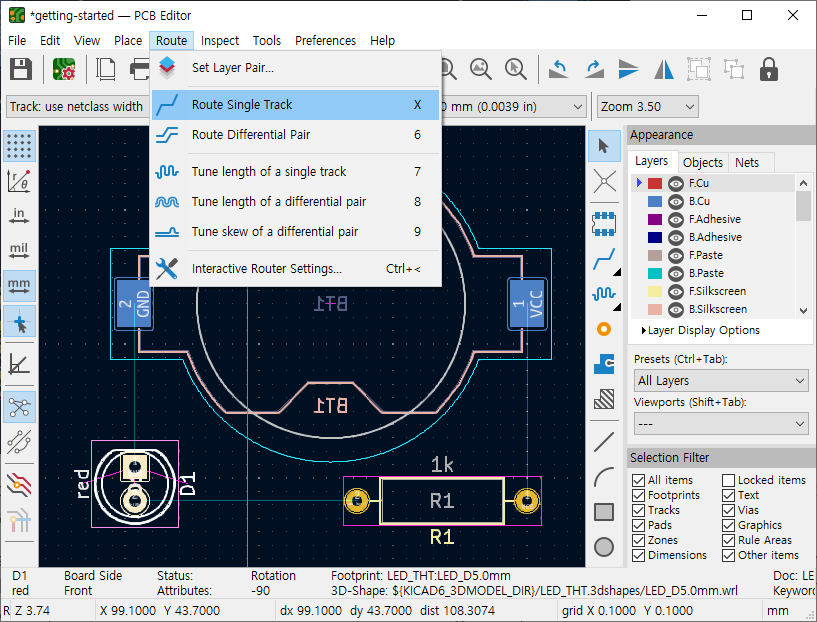
Task: Open the Presets All Layers dropdown
Action: point(721,381)
